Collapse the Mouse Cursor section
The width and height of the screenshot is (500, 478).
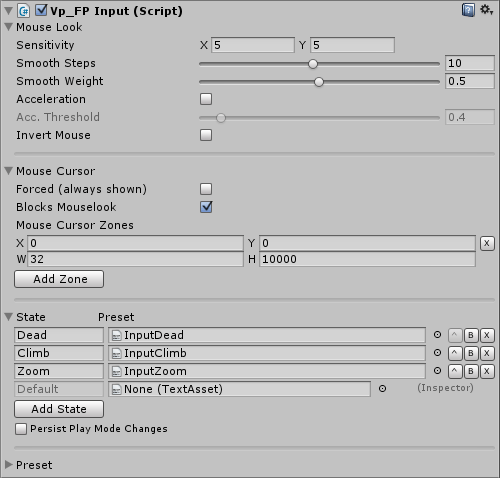(9, 171)
